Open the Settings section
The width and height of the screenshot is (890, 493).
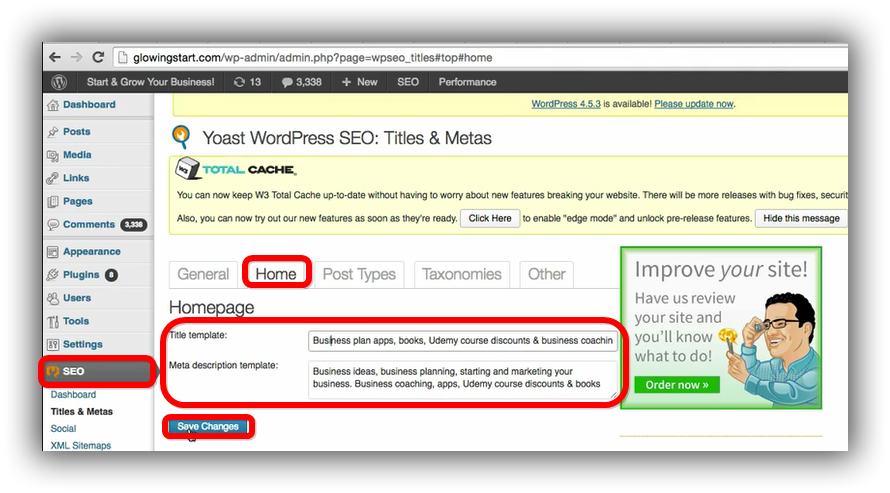click(x=83, y=344)
